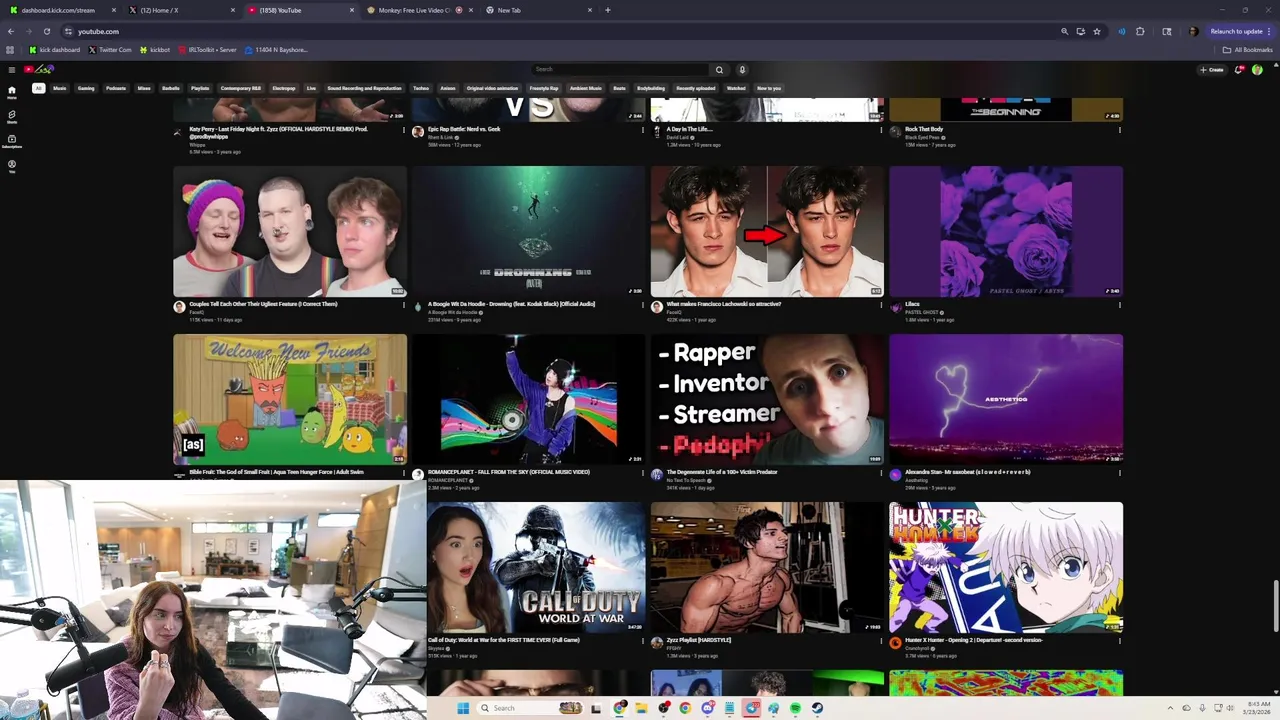Open Chrome apps grid in bookmarks bar

coord(10,49)
